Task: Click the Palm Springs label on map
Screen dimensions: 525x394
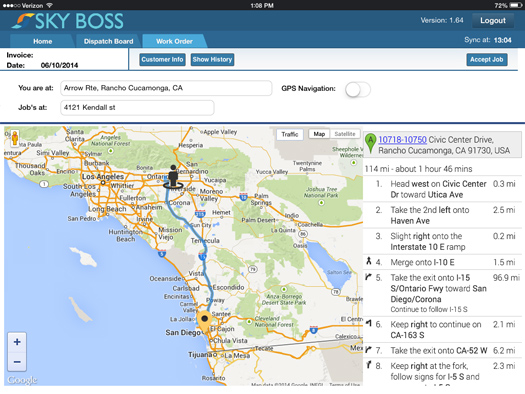Action: tap(261, 199)
